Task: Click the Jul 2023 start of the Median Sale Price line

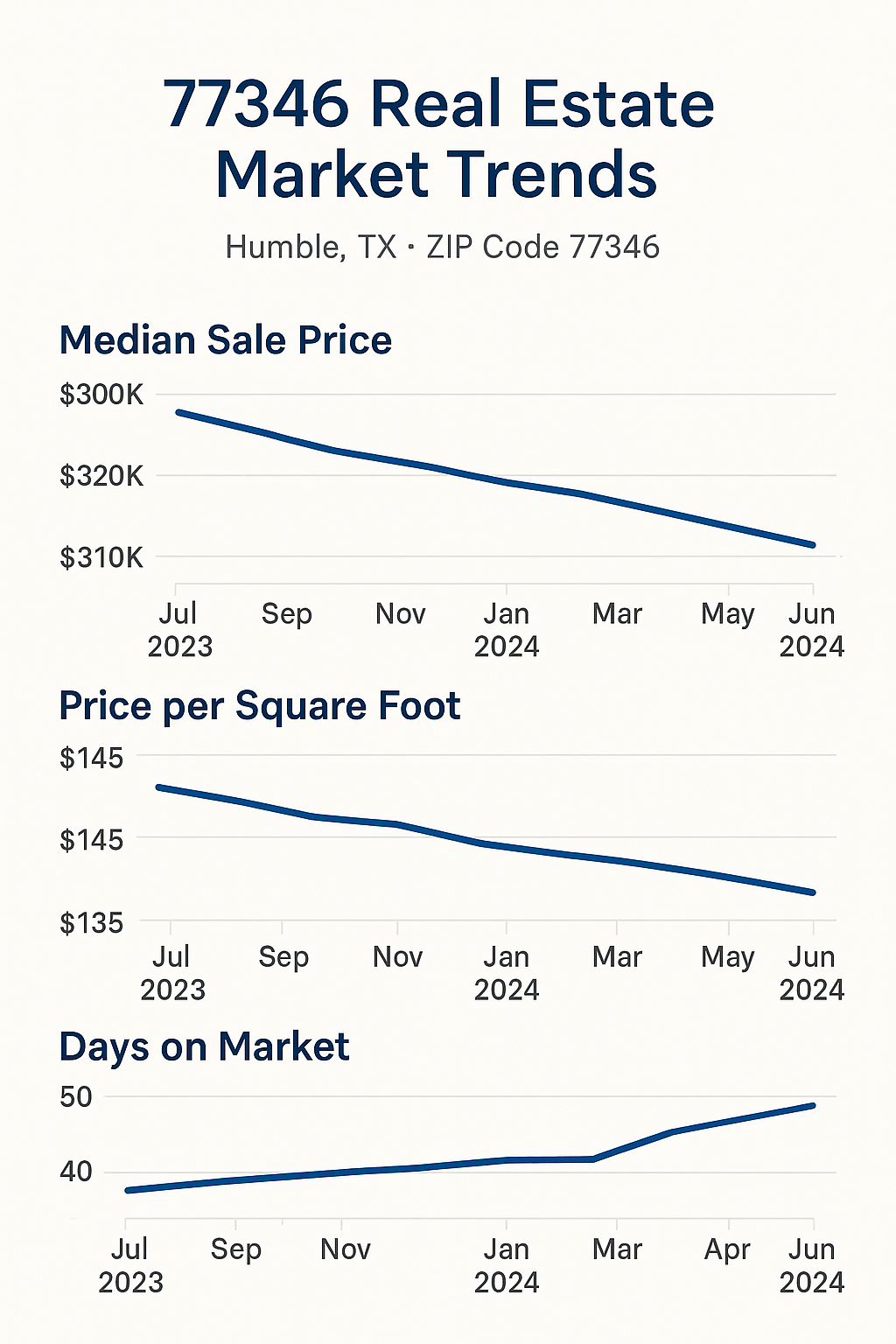Action: pos(178,412)
